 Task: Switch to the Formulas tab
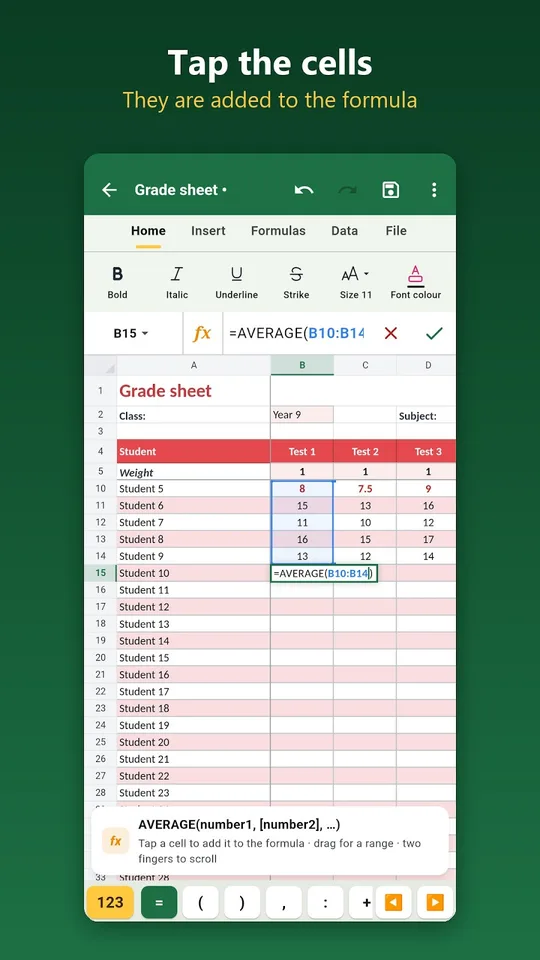tap(278, 231)
